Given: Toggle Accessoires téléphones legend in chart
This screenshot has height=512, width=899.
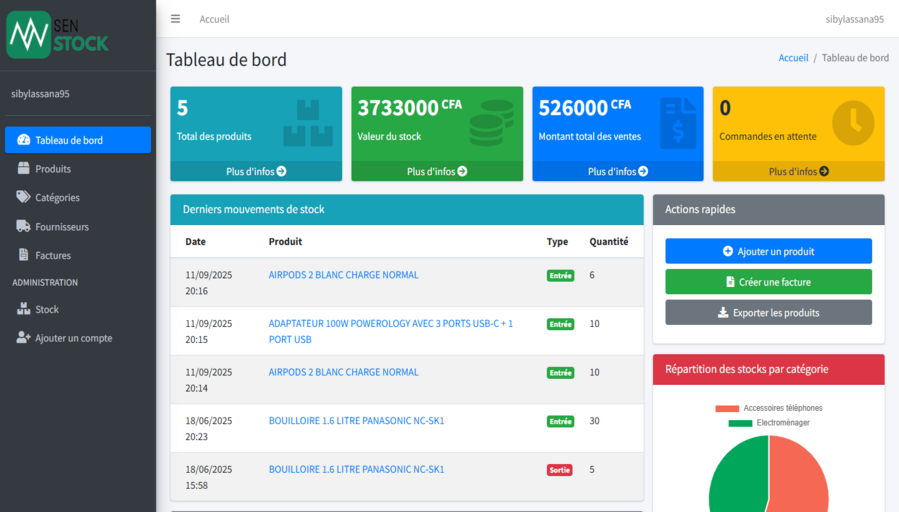Looking at the screenshot, I should click(768, 408).
